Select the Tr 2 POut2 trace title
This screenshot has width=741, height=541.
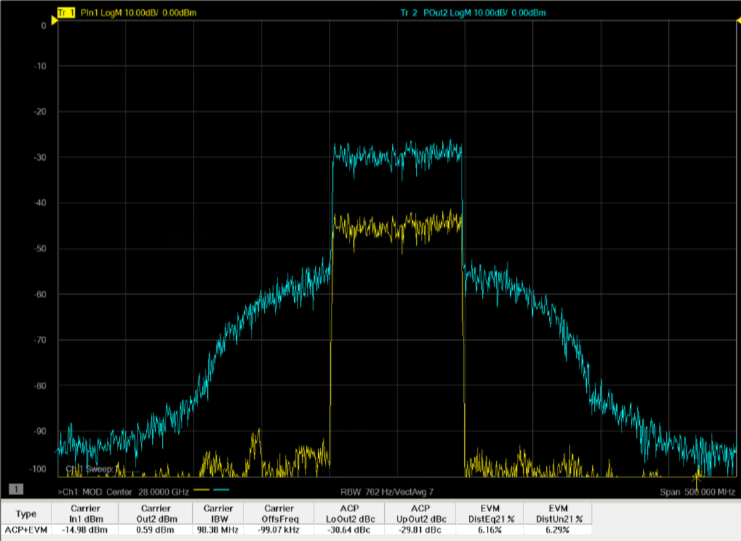pos(473,13)
